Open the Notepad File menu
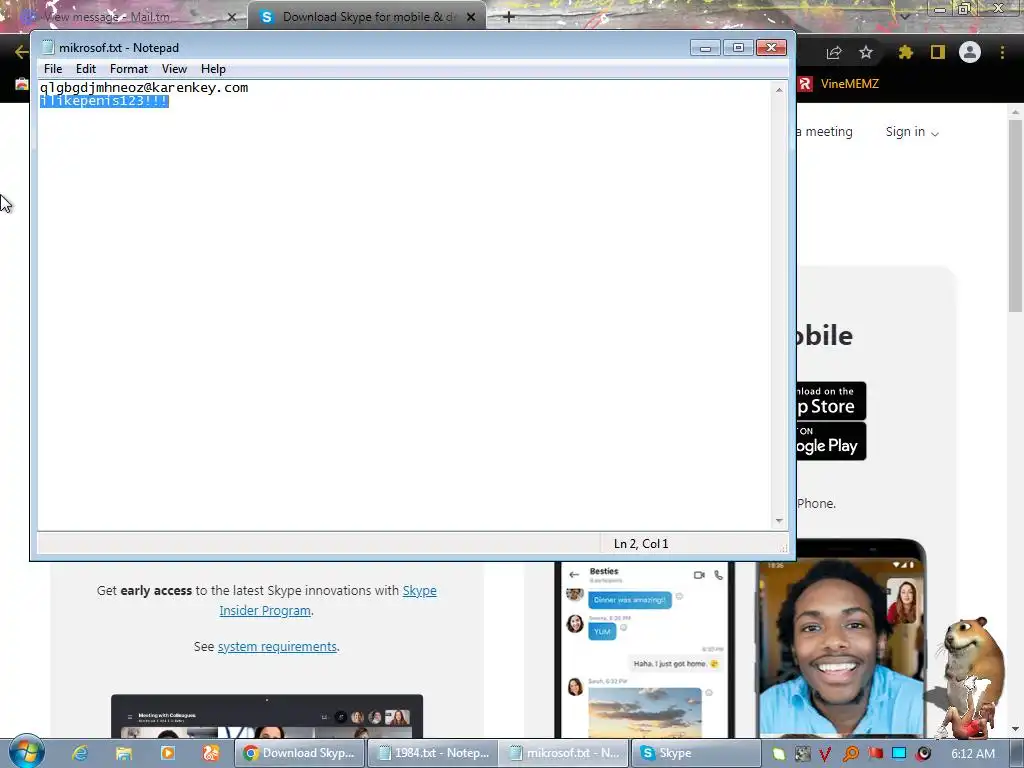The image size is (1024, 768). tap(53, 69)
